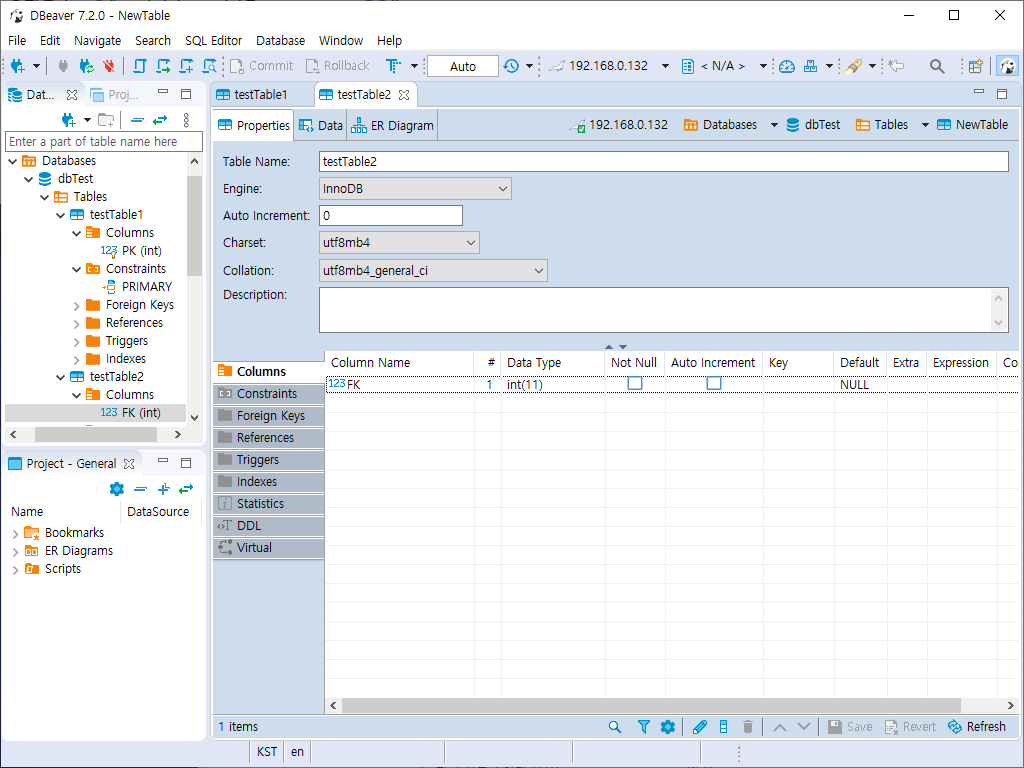Toggle the Not Null checkbox for the FK column
The width and height of the screenshot is (1024, 768).
tap(634, 384)
